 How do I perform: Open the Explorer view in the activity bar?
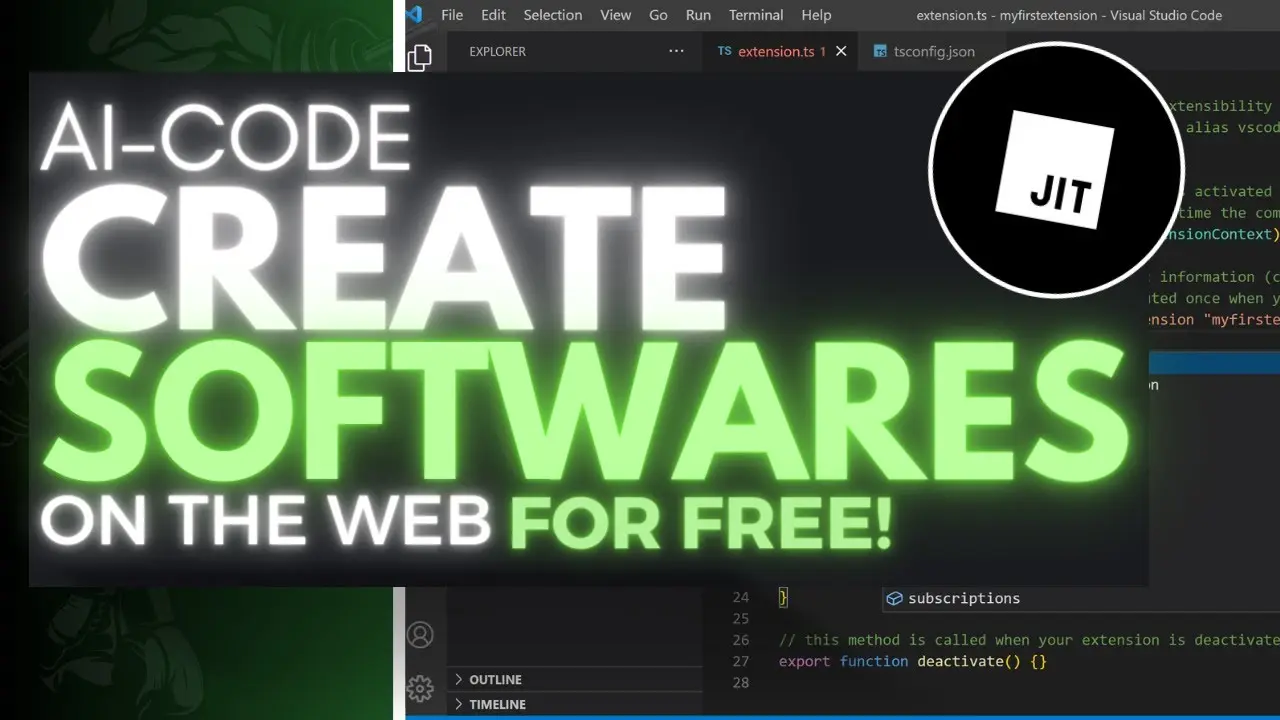click(420, 57)
